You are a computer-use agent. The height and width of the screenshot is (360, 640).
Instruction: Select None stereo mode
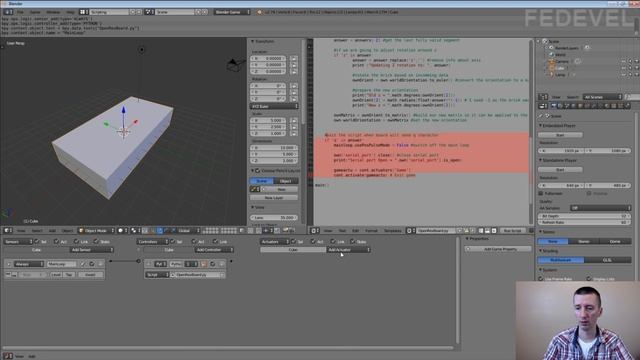553,241
